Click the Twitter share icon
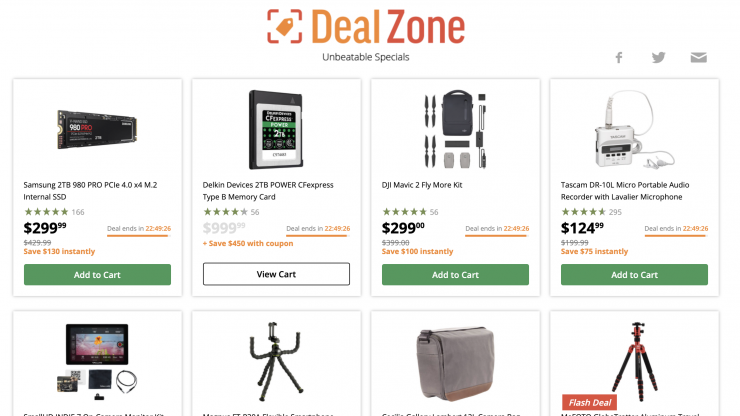Viewport: 740px width, 416px height. (658, 58)
